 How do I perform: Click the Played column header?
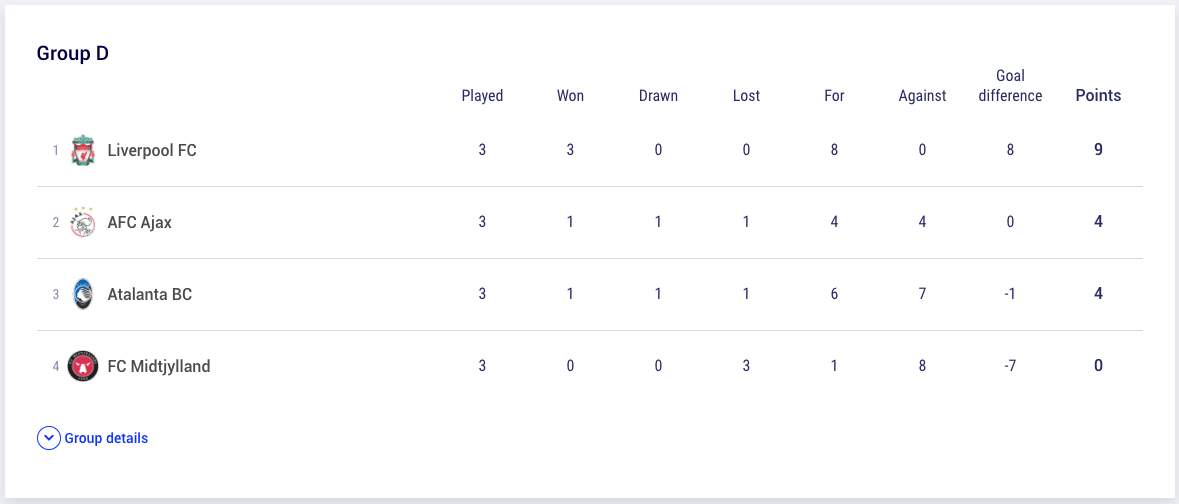[482, 96]
